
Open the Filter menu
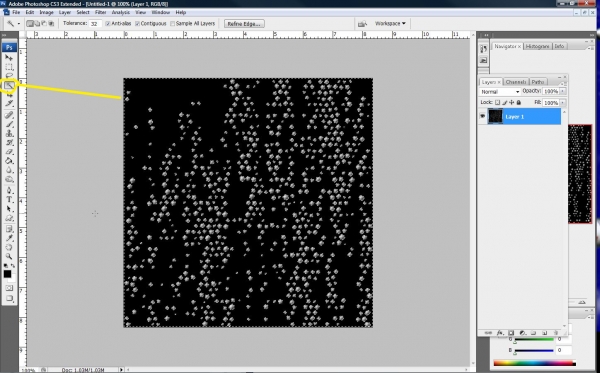100,12
